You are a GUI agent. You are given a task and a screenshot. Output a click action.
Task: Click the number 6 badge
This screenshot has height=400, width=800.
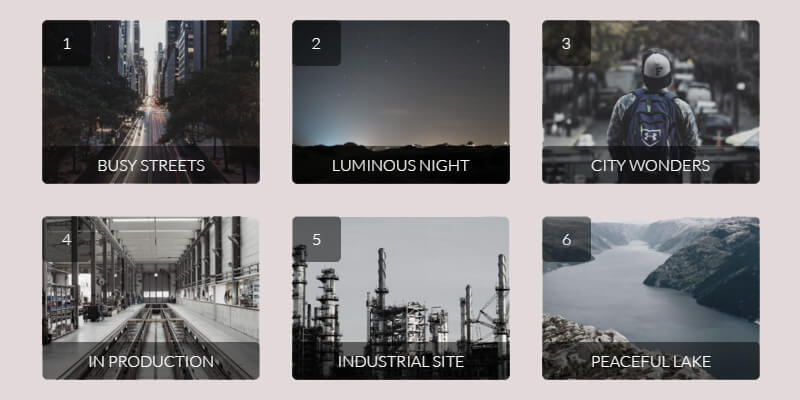[x=566, y=239]
